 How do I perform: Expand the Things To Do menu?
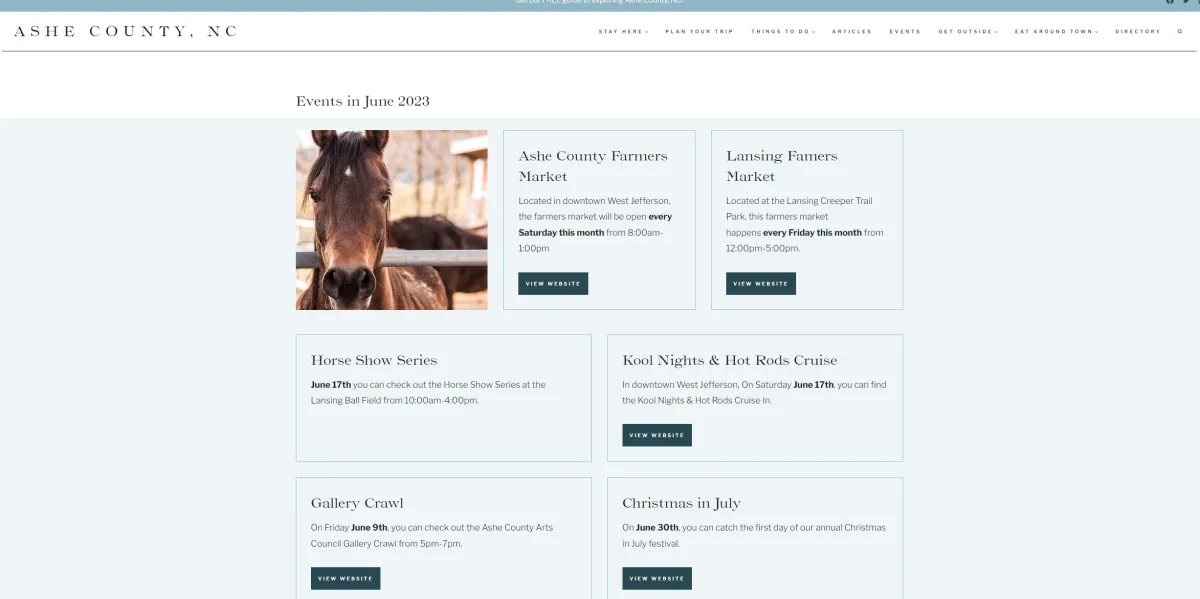click(783, 32)
